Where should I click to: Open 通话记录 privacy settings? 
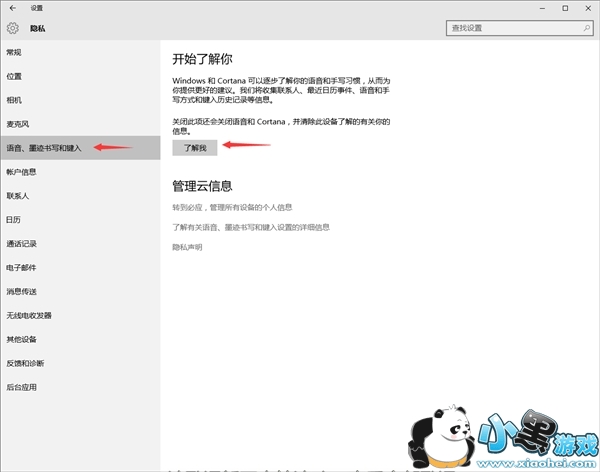point(20,244)
